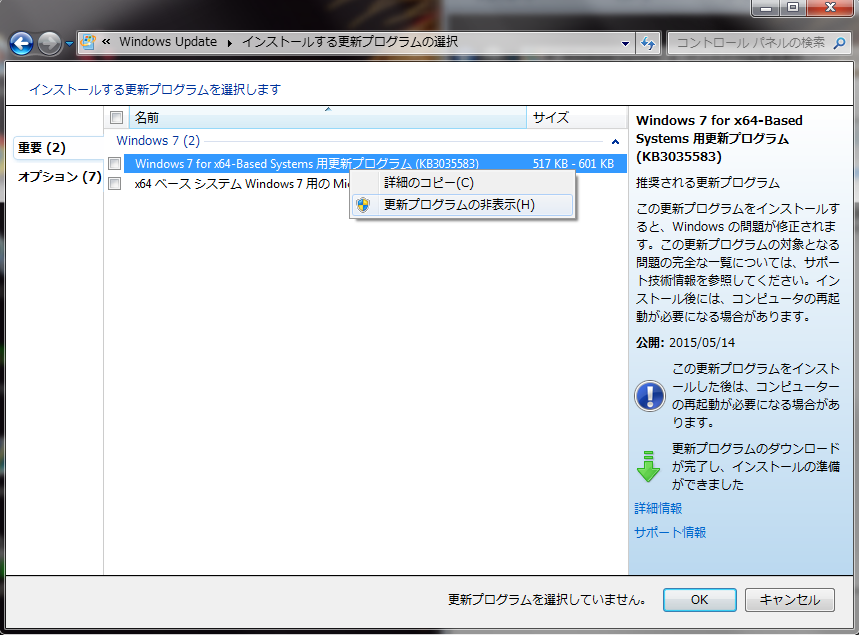
Task: Collapse the Windows 7 (2) group
Action: click(615, 141)
